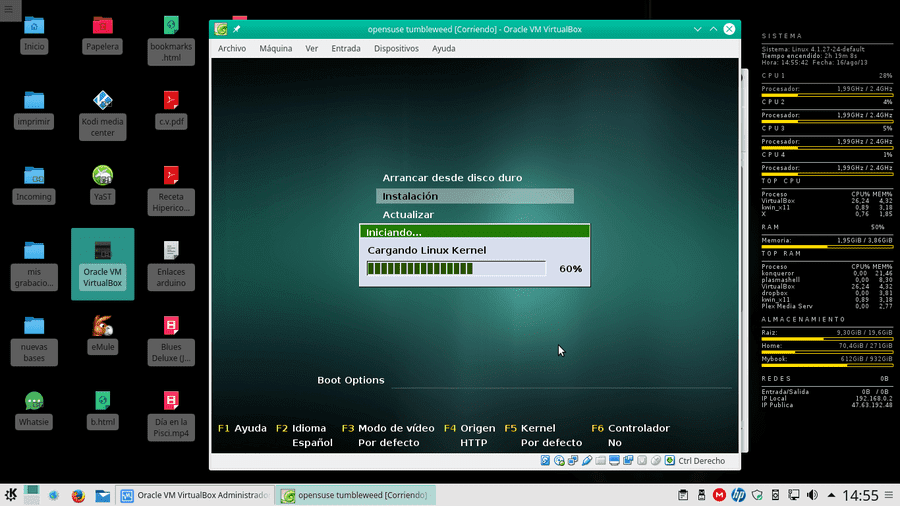Click the network adapters status icon

(573, 461)
